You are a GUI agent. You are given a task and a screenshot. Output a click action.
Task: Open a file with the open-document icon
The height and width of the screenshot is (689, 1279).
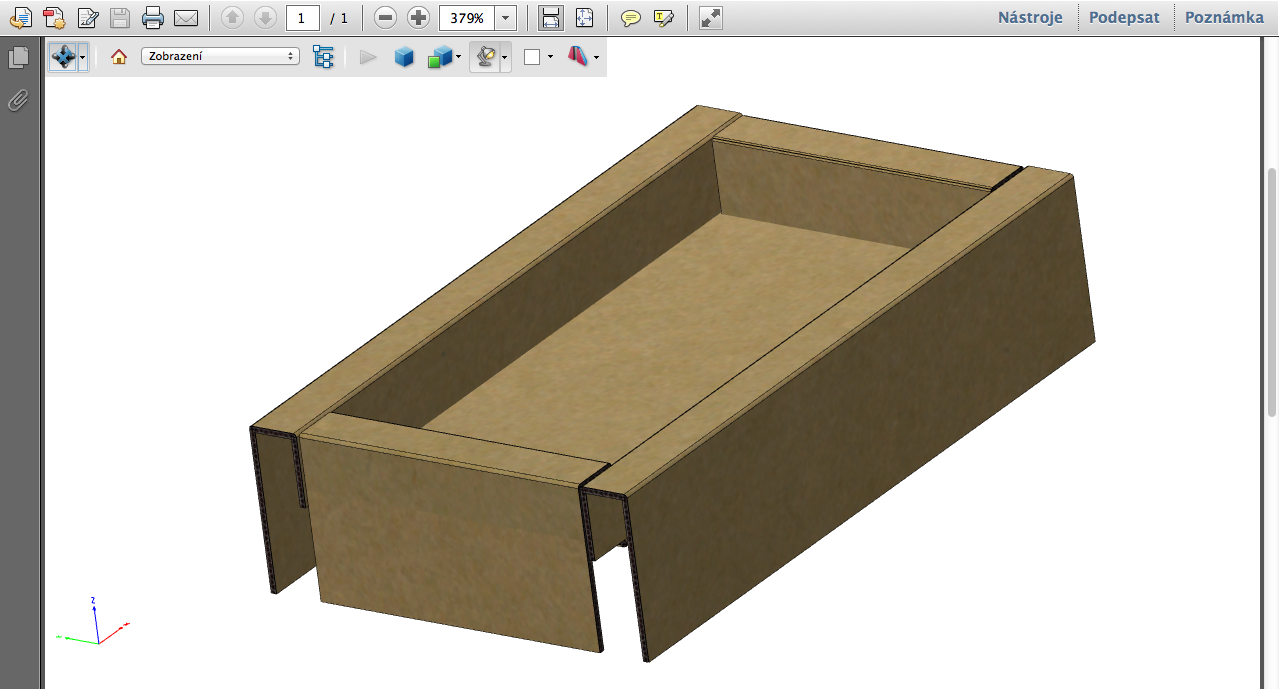(x=20, y=17)
